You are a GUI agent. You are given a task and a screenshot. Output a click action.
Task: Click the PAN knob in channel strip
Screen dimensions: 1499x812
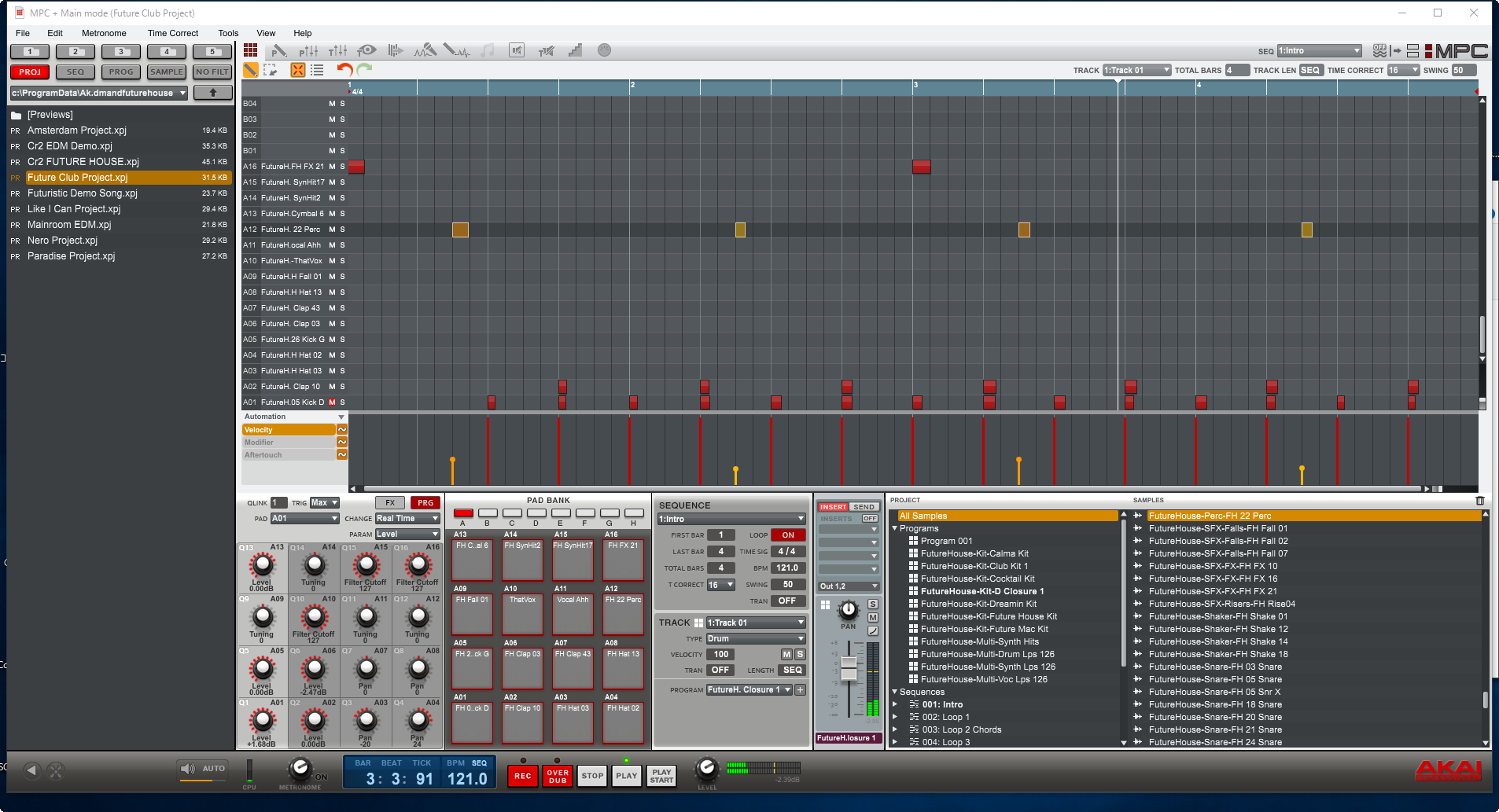(x=849, y=609)
